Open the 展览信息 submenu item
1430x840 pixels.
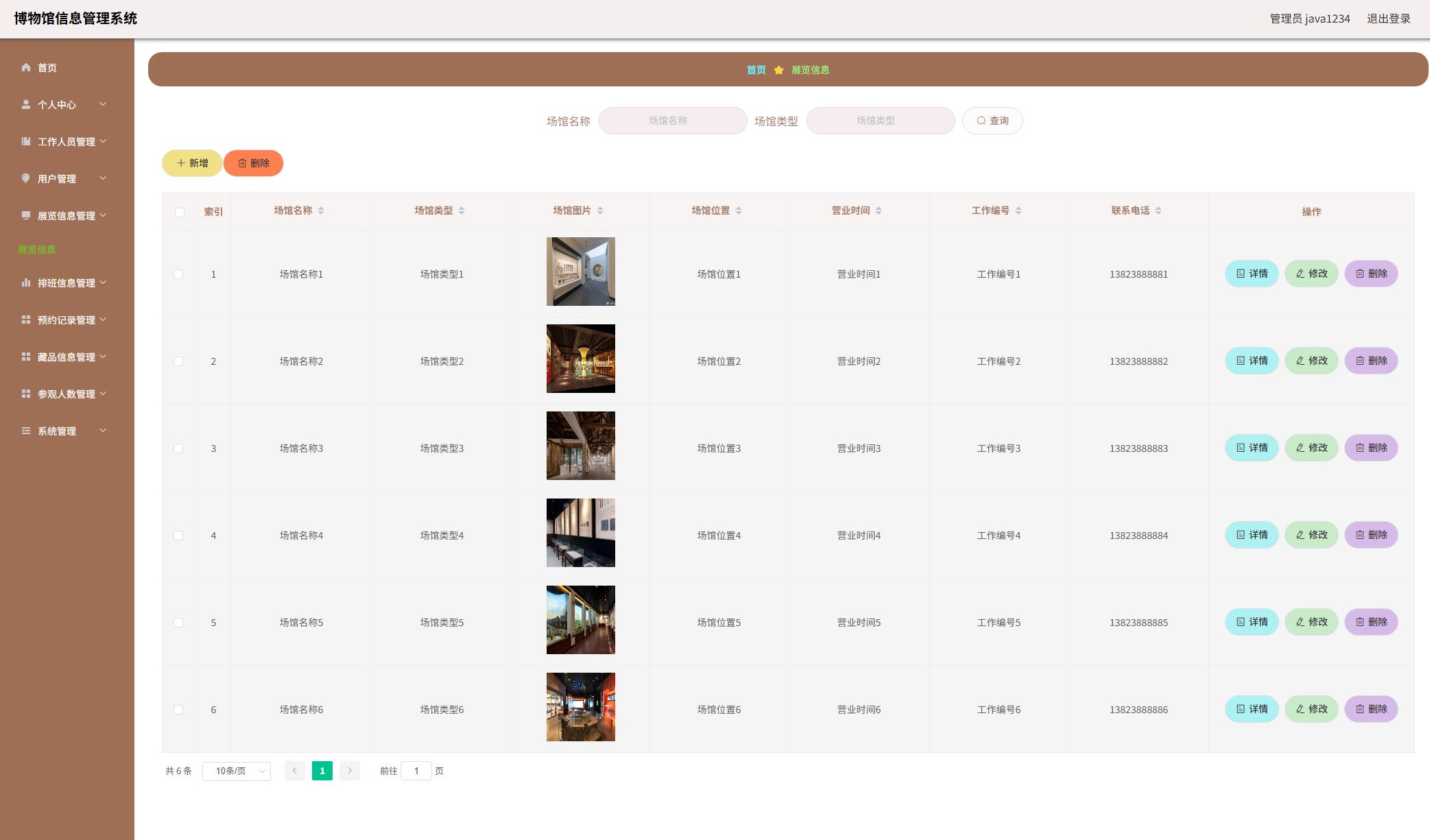37,250
